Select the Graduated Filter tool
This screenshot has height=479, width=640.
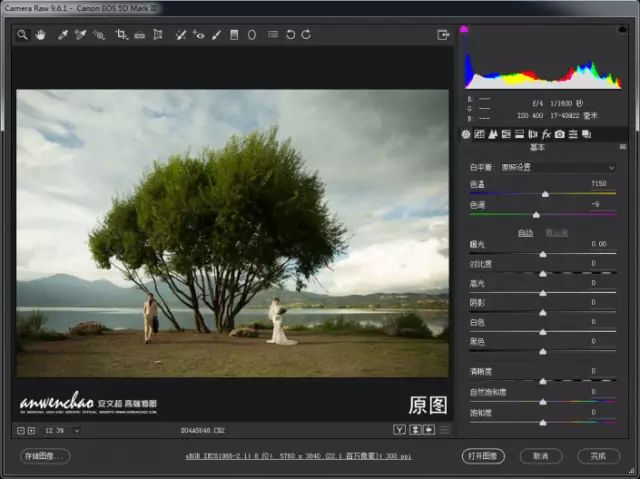pos(234,35)
